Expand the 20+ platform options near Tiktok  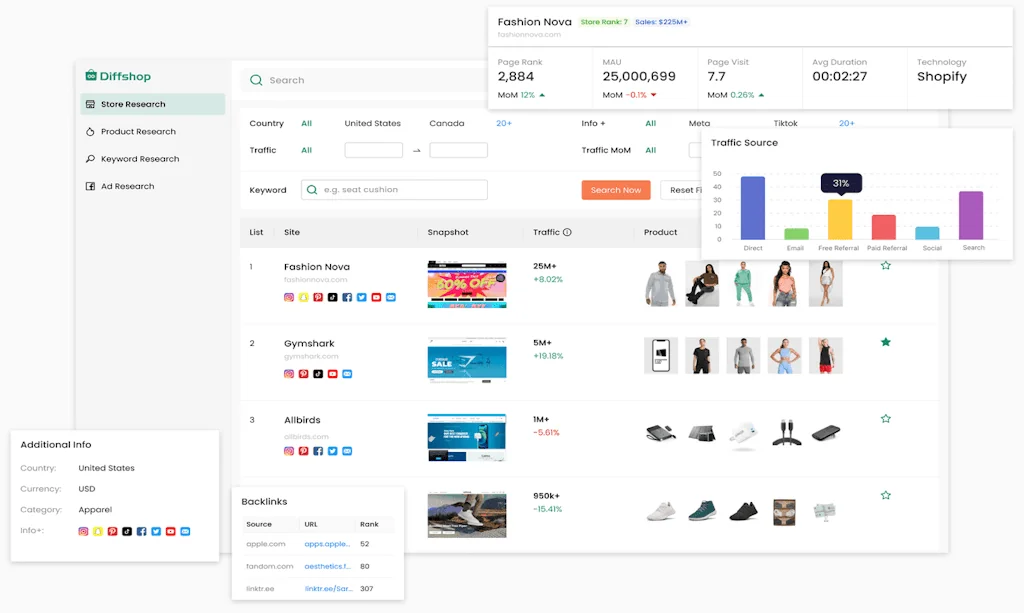click(x=847, y=123)
